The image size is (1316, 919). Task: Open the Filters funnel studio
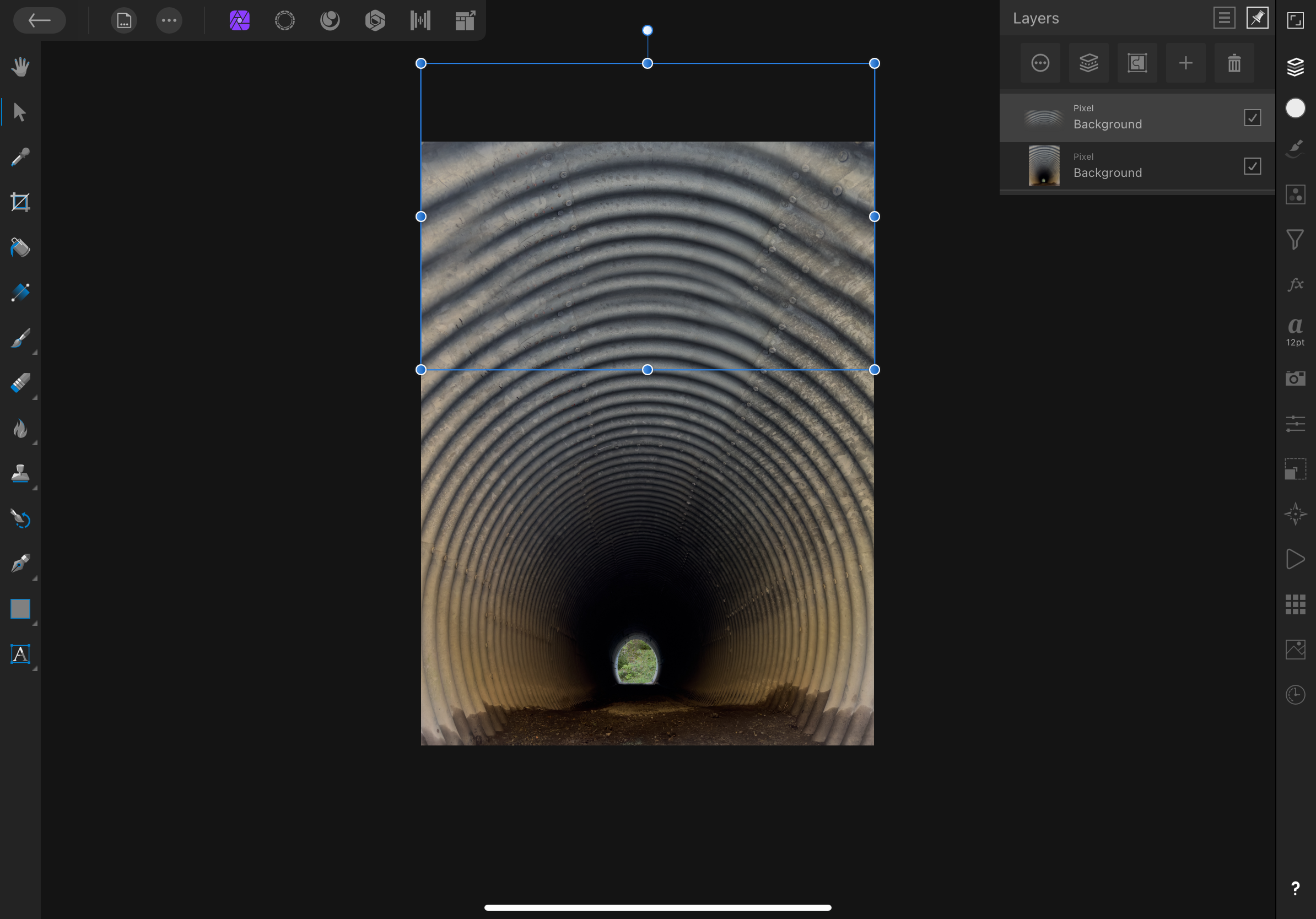coord(1296,240)
